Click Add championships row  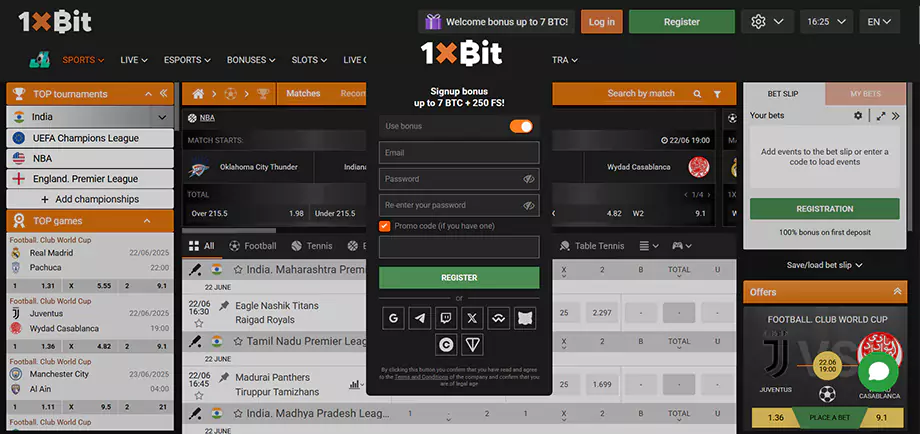pyautogui.click(x=90, y=199)
